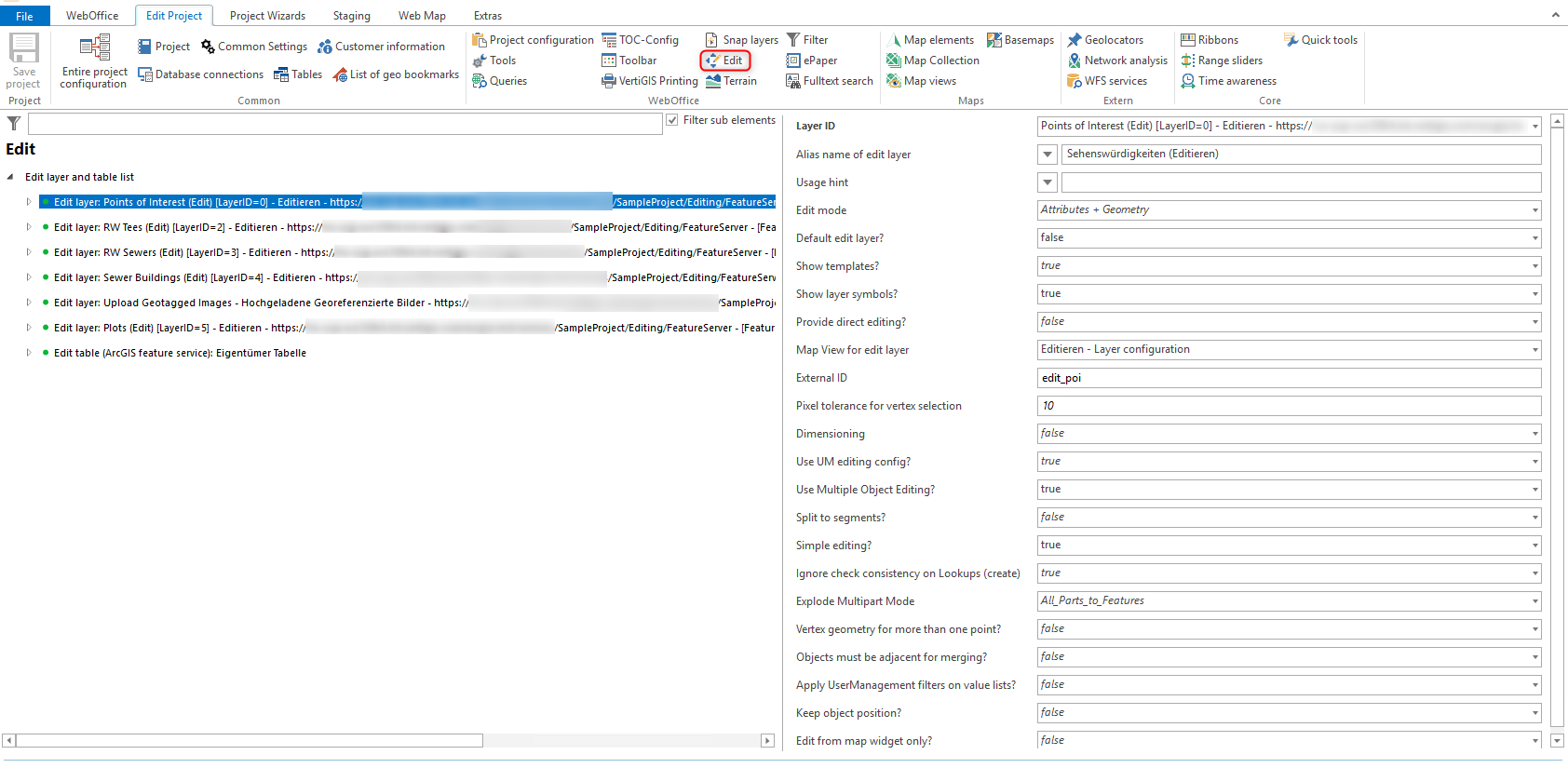The image size is (1568, 768).
Task: Open Layer ID dropdown
Action: [1290, 127]
